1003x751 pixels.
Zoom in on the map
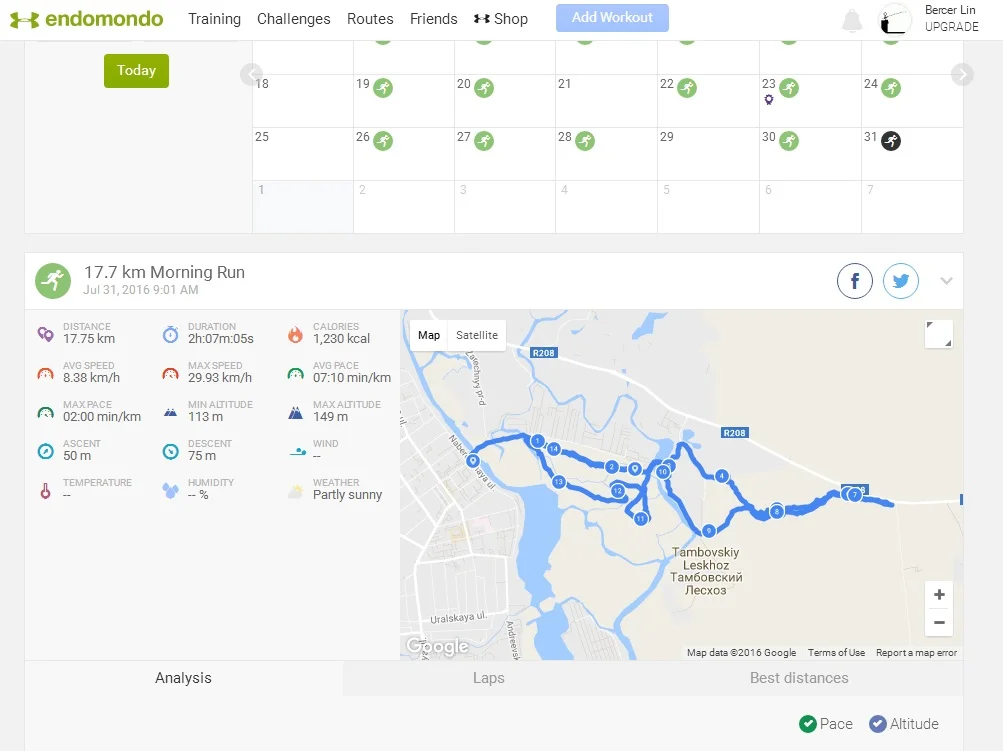point(939,595)
